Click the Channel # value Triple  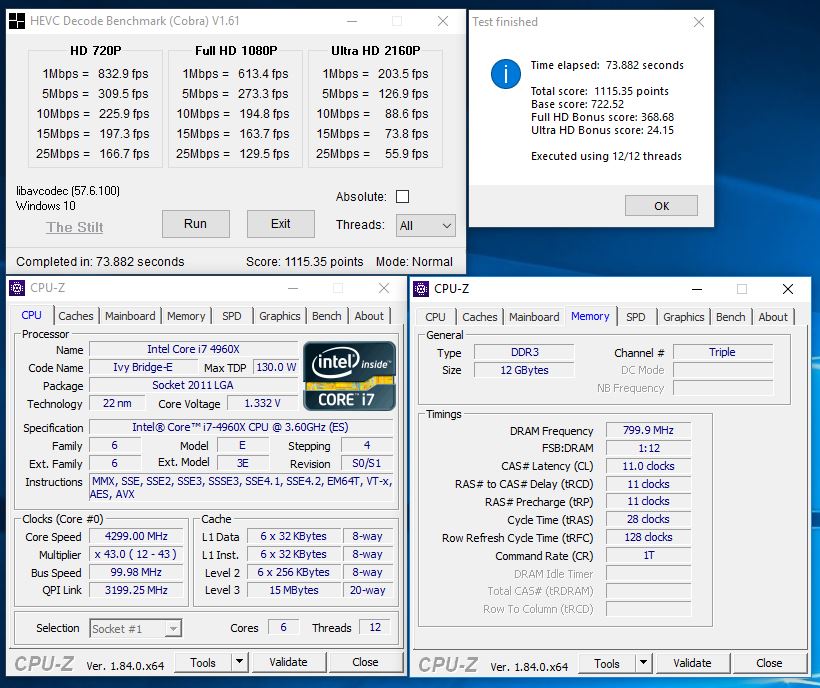pyautogui.click(x=723, y=352)
